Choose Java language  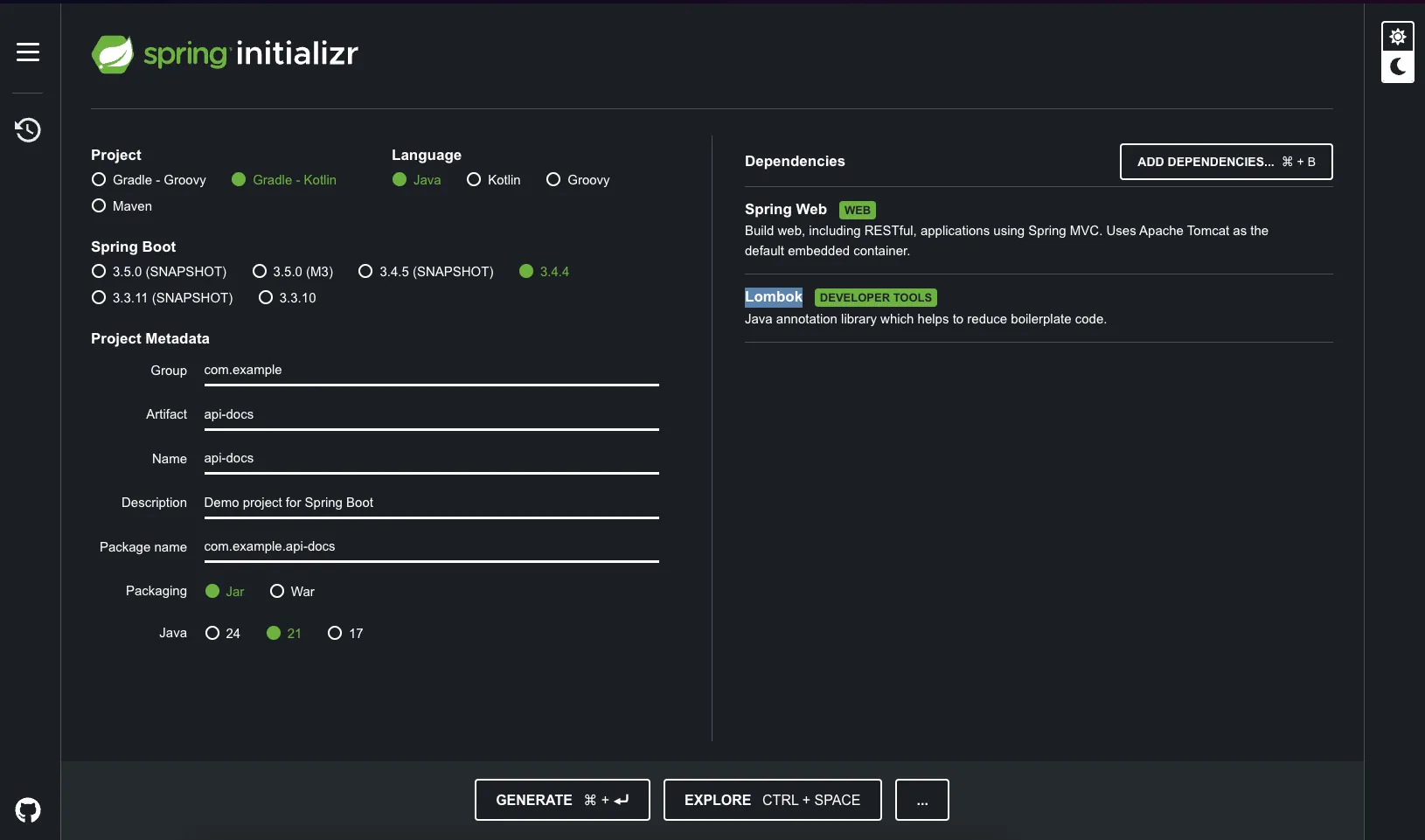(x=417, y=180)
